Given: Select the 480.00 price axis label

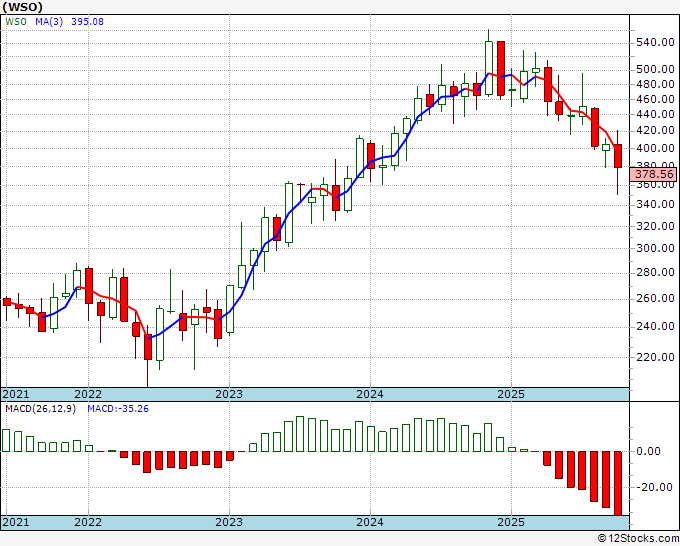Looking at the screenshot, I should 655,84.
